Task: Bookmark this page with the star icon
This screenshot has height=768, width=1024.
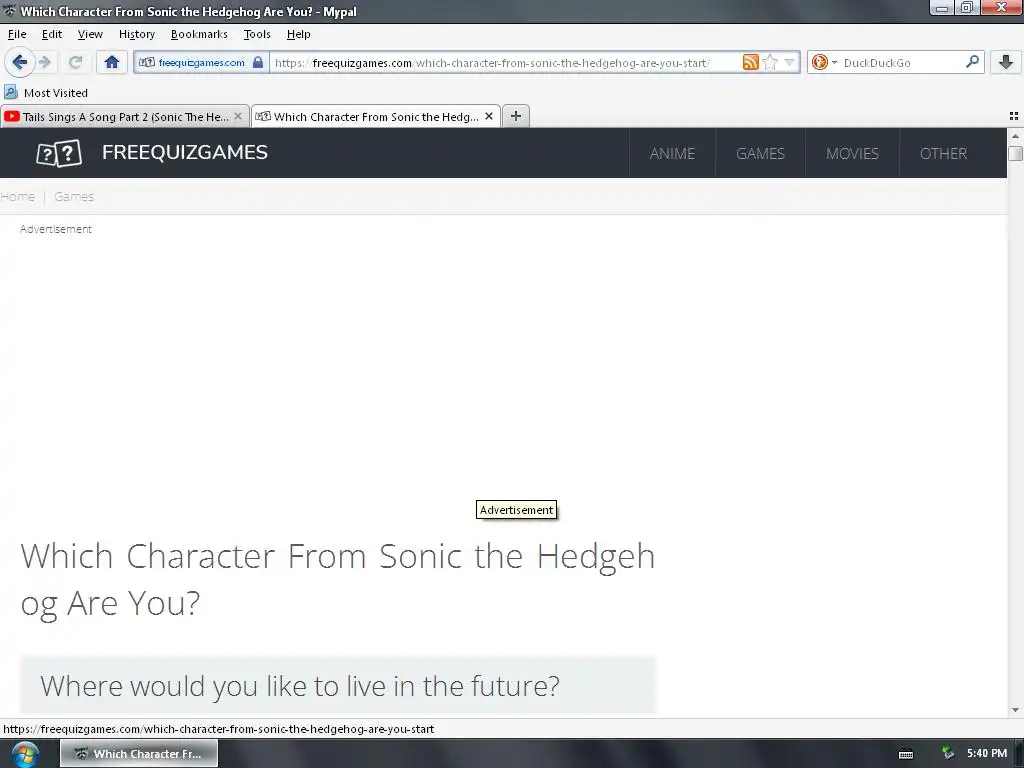Action: point(771,63)
